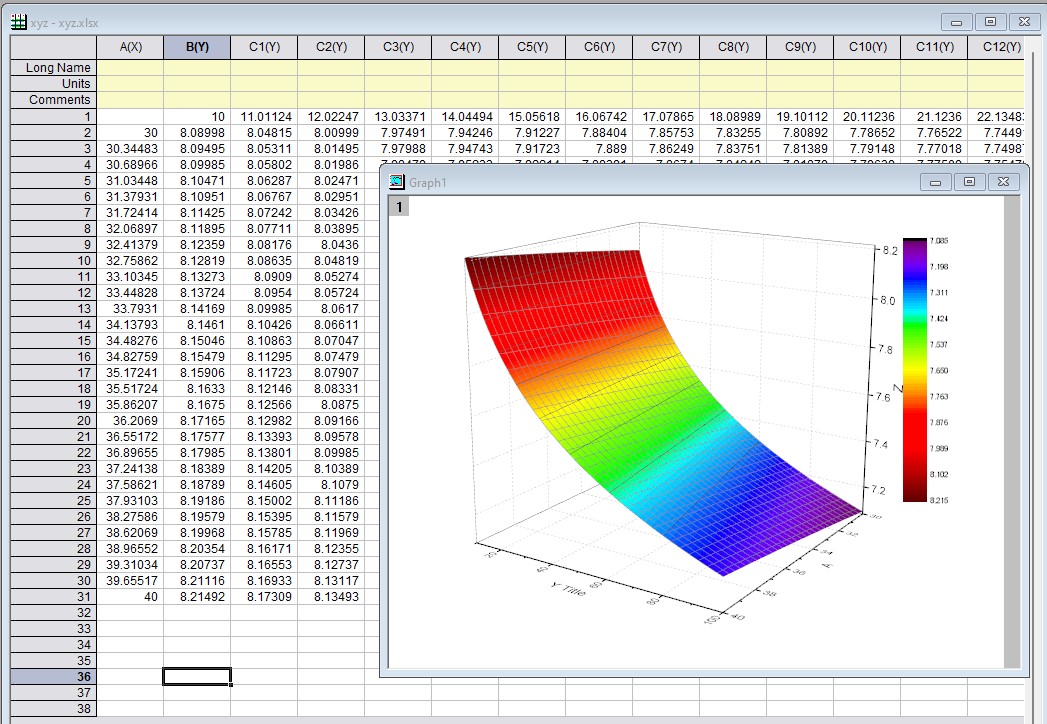Restore the xyz worksheet window
The height and width of the screenshot is (724, 1047).
989,21
